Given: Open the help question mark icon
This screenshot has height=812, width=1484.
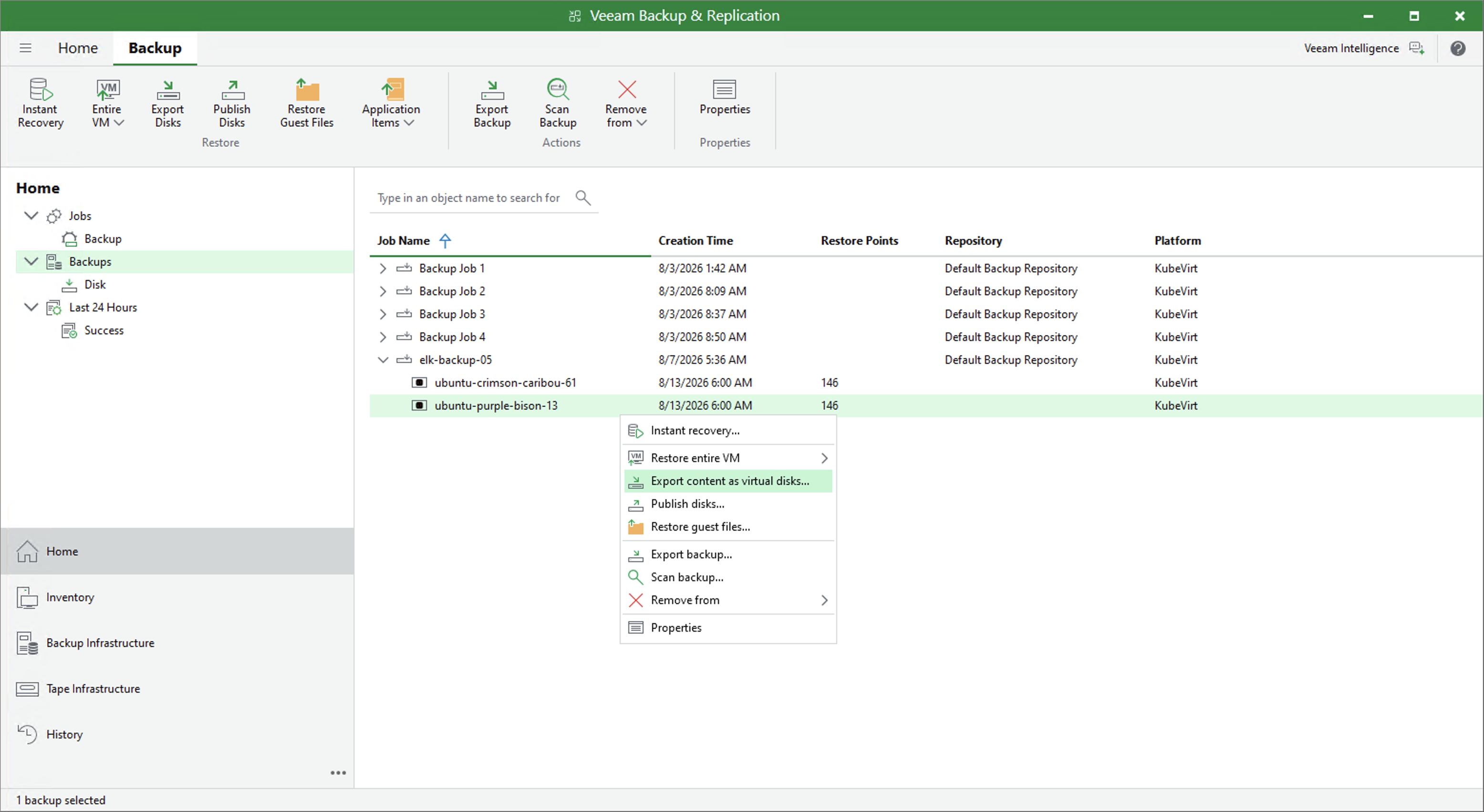Looking at the screenshot, I should (x=1458, y=48).
